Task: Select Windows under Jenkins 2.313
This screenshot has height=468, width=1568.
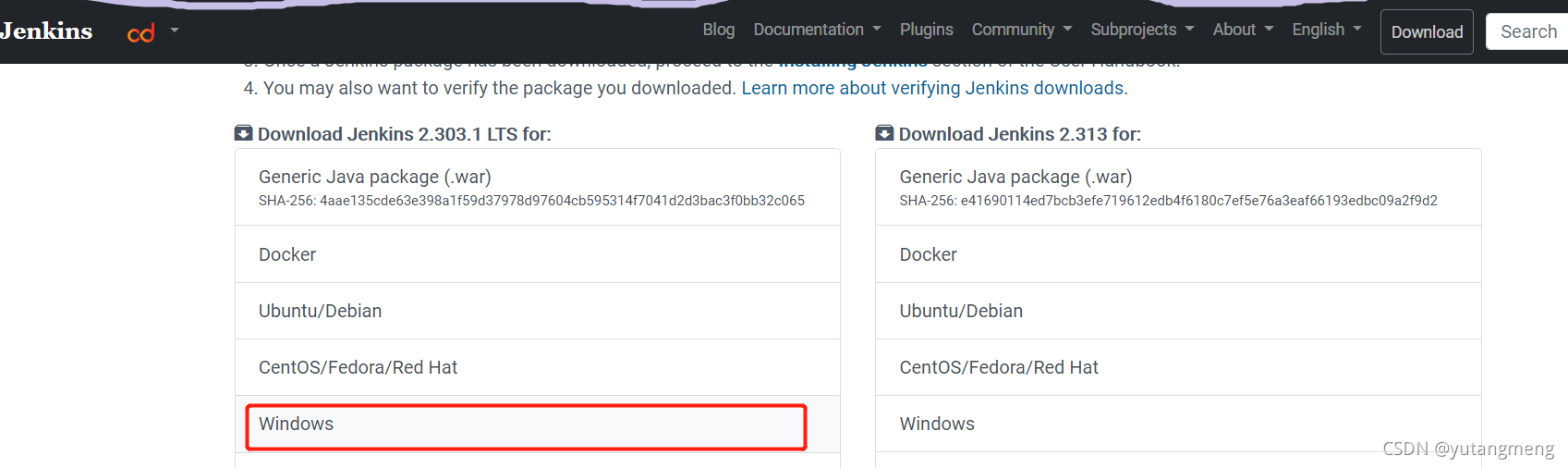Action: click(1178, 424)
